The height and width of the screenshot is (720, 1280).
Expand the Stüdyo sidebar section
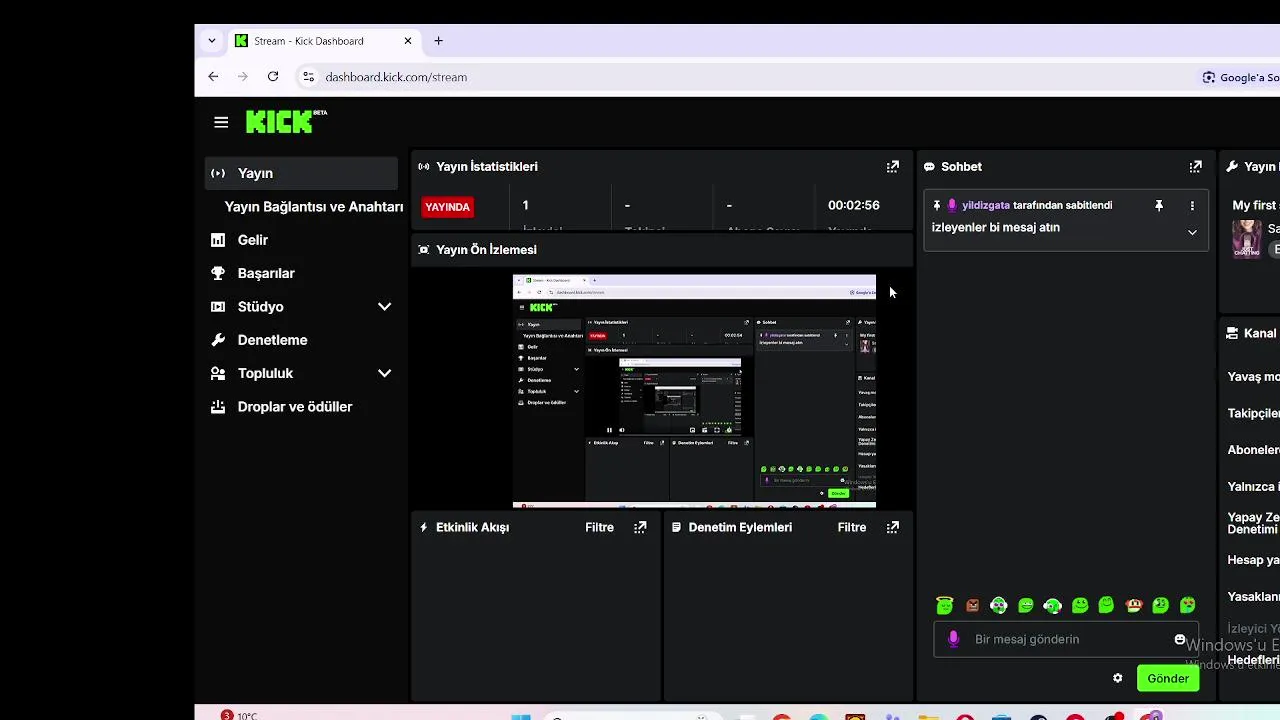[x=384, y=307]
